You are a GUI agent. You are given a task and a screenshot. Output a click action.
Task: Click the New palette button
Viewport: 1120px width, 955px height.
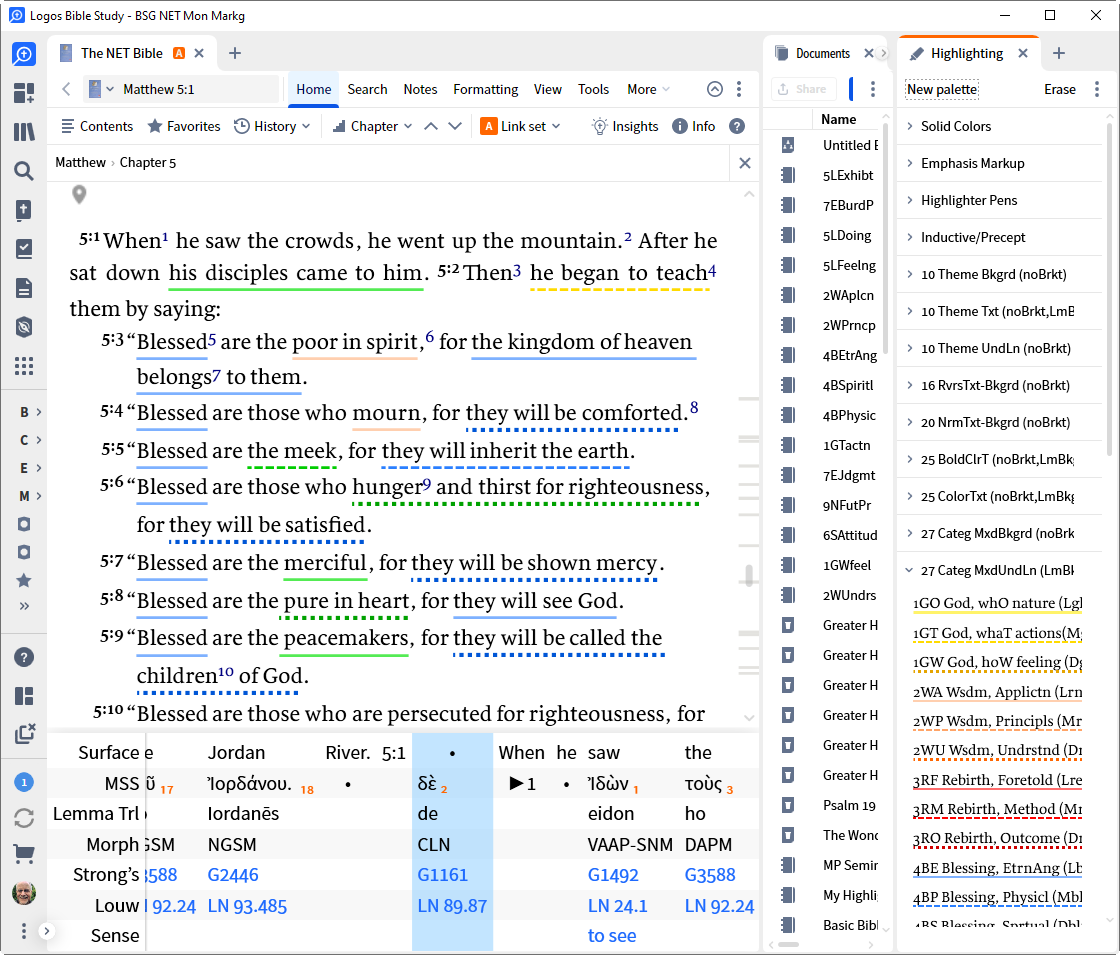pyautogui.click(x=941, y=89)
